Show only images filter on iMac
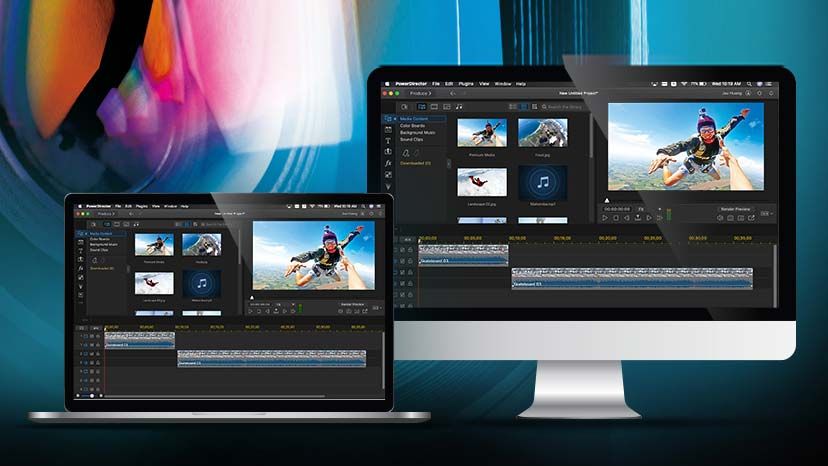 (x=447, y=107)
